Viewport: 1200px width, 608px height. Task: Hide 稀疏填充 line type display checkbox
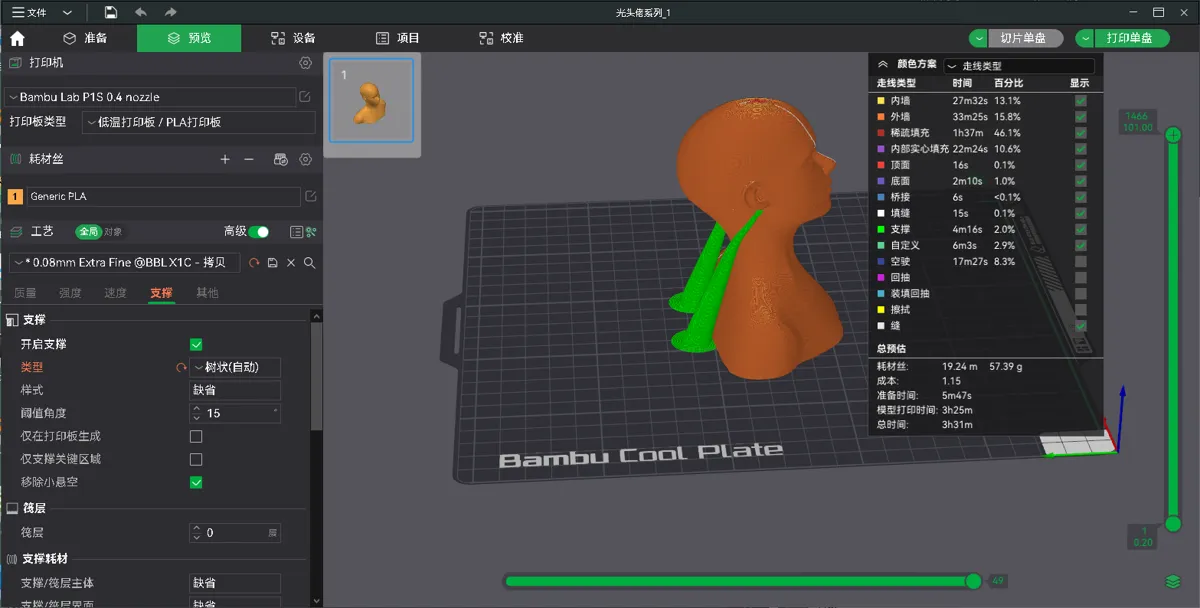coord(1080,133)
